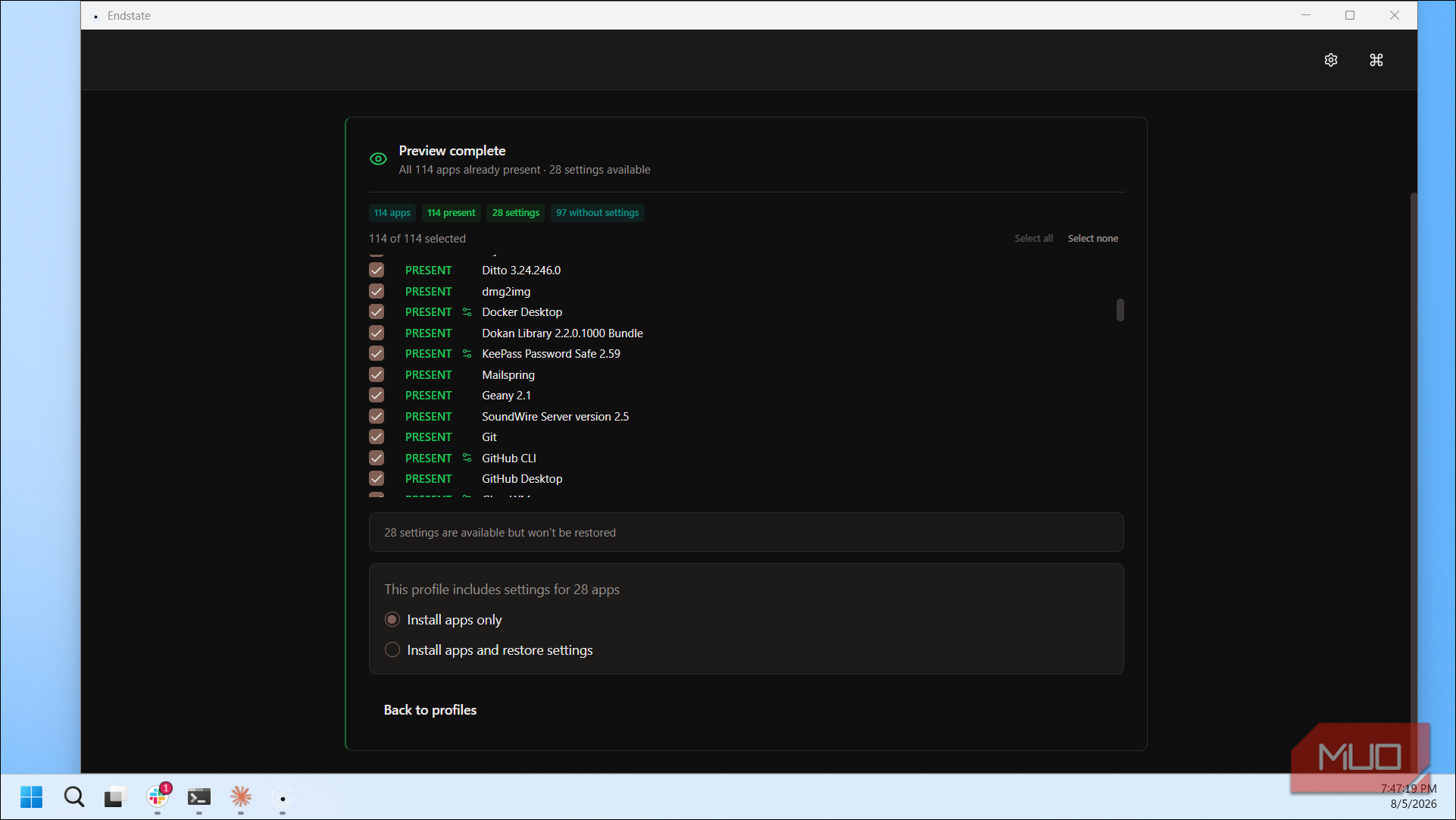This screenshot has height=820, width=1456.
Task: Click the 28 settings filter chip
Action: click(x=516, y=213)
